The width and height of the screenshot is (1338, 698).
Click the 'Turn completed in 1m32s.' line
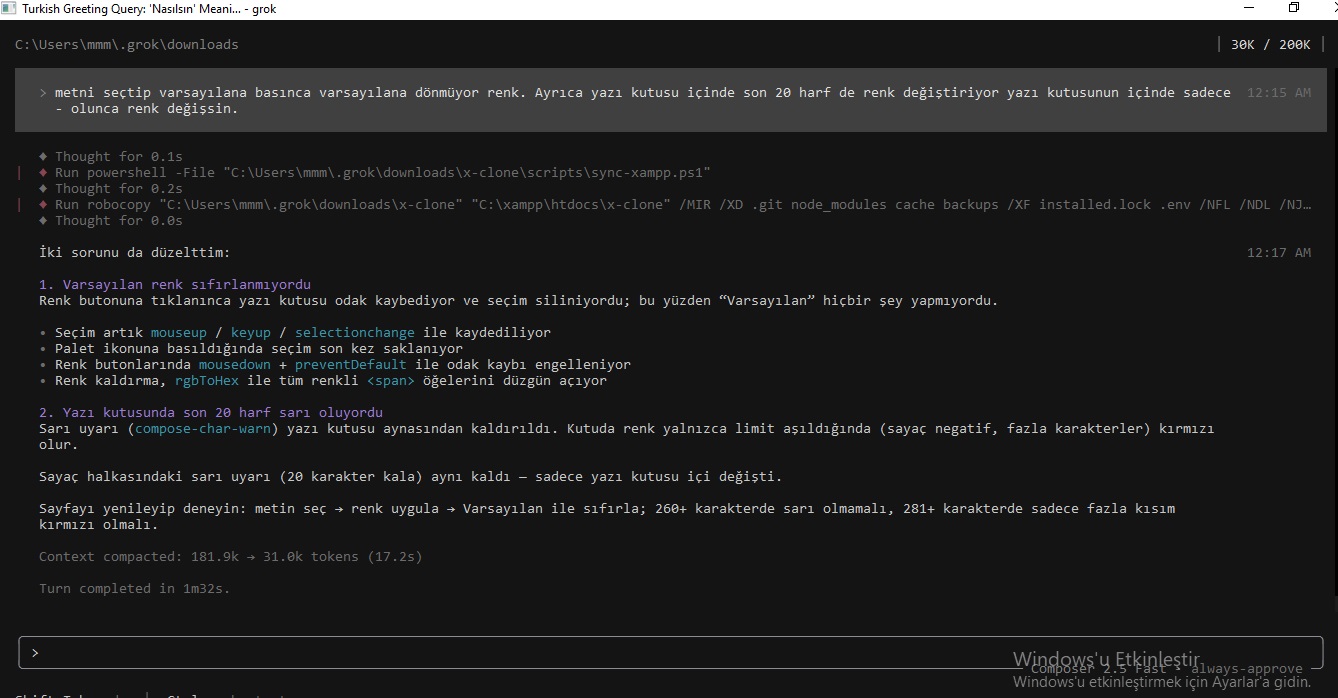coord(135,588)
